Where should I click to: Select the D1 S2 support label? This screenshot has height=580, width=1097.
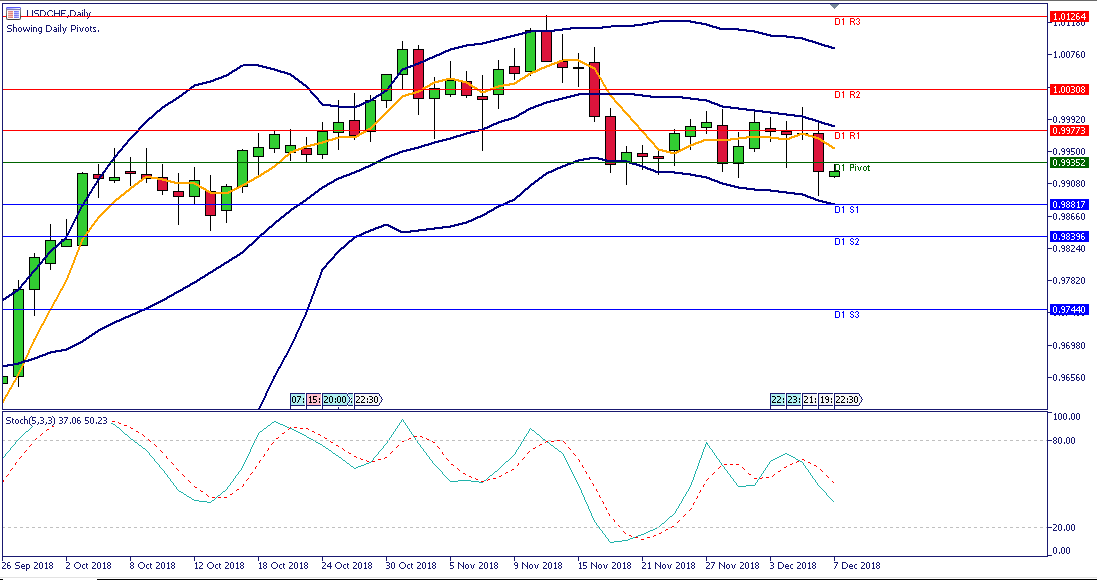pos(847,241)
